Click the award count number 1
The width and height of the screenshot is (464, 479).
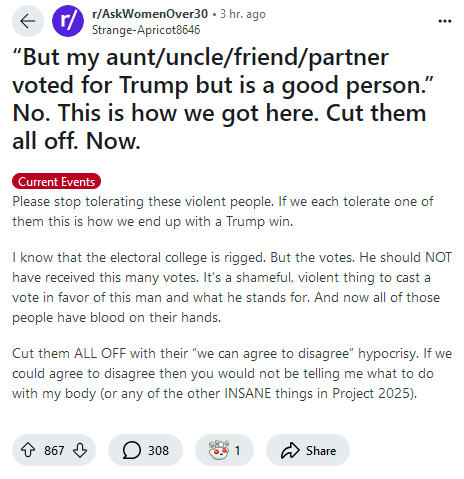pos(237,451)
